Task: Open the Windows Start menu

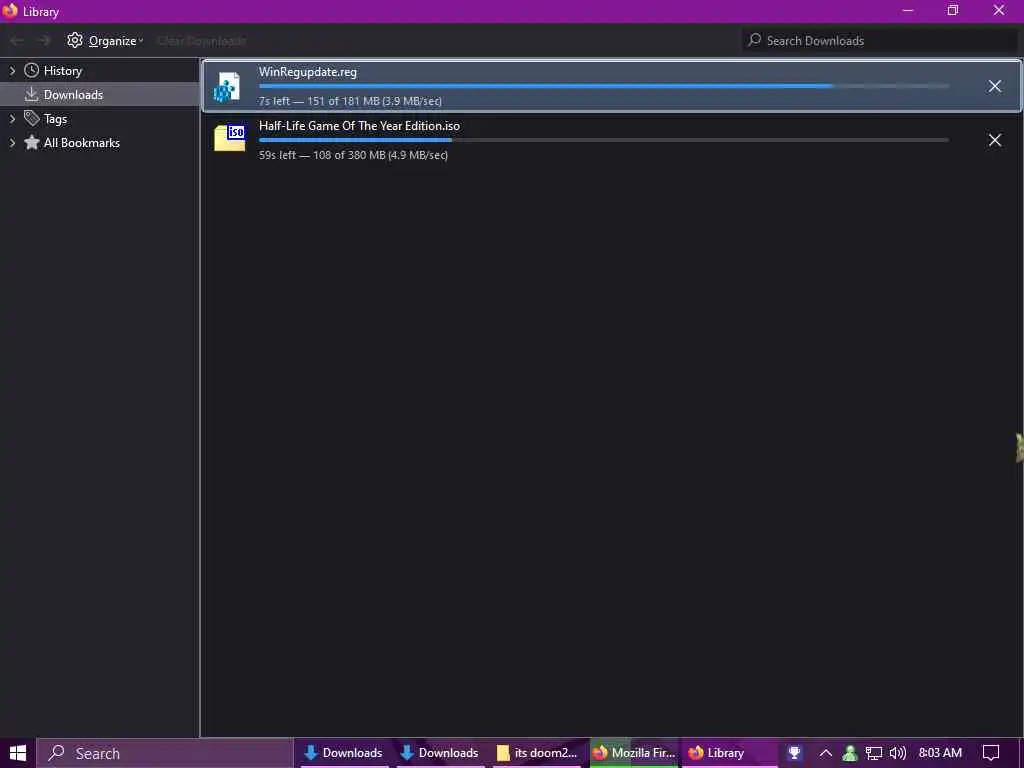Action: (x=18, y=753)
